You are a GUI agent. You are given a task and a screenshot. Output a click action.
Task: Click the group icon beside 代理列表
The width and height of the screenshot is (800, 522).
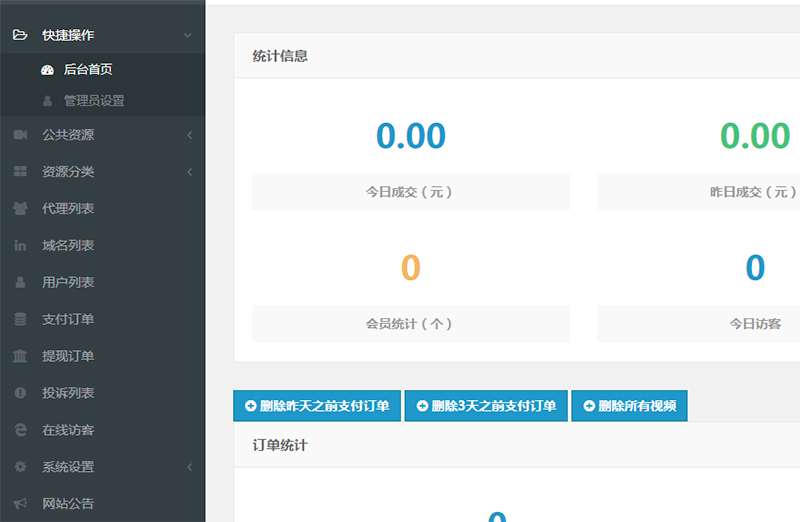[20, 209]
